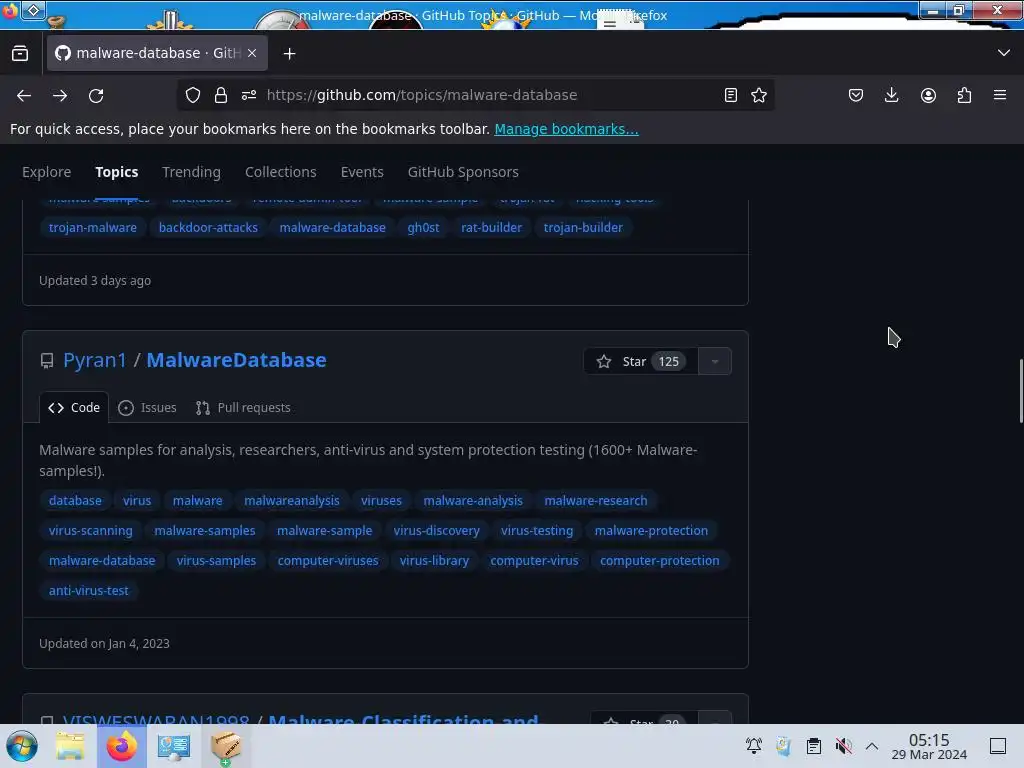Image resolution: width=1024 pixels, height=768 pixels.
Task: Open the backdoor-attacks topic tag
Action: (208, 227)
